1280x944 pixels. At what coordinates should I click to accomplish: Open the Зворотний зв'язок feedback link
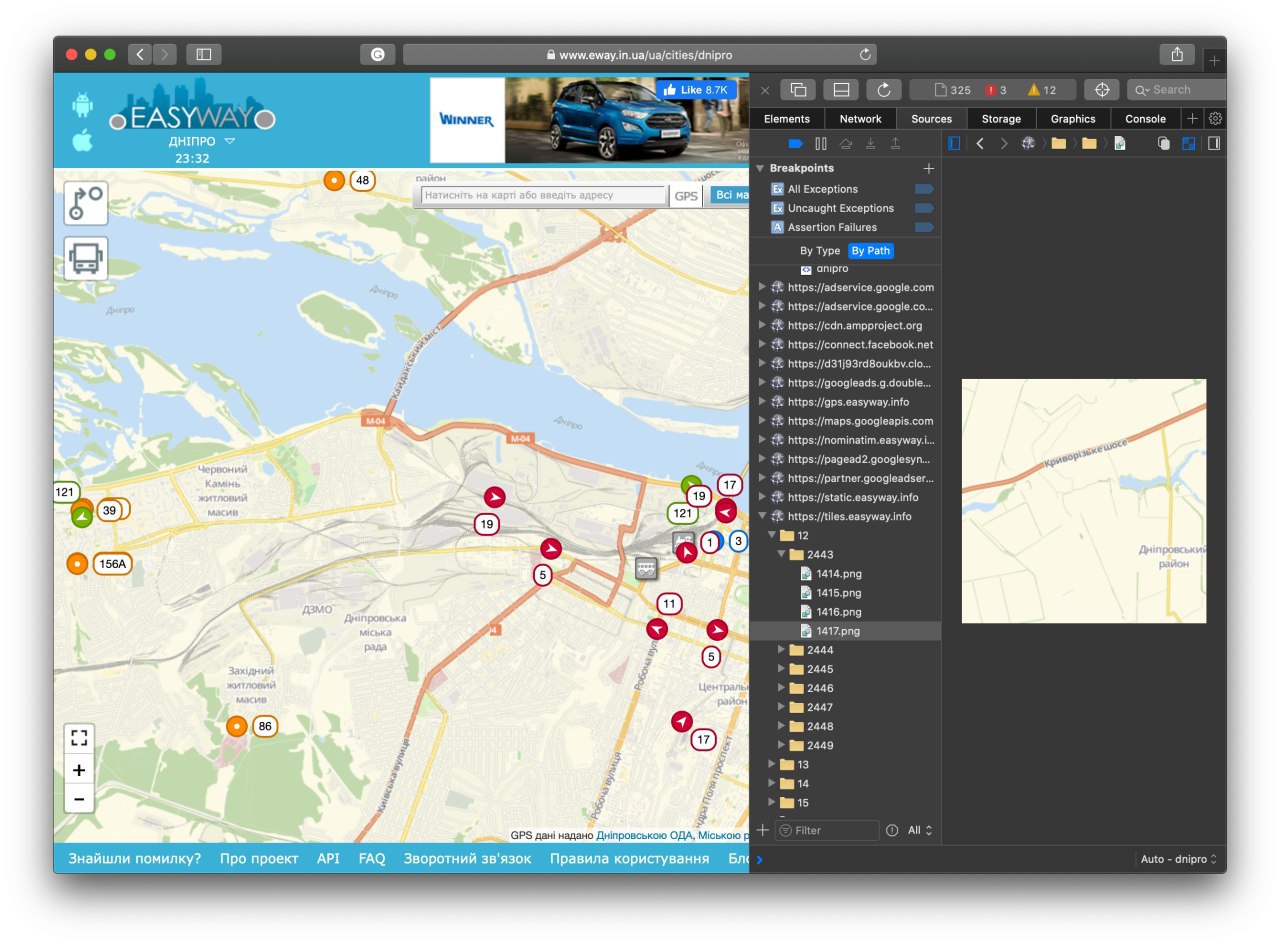[x=467, y=858]
